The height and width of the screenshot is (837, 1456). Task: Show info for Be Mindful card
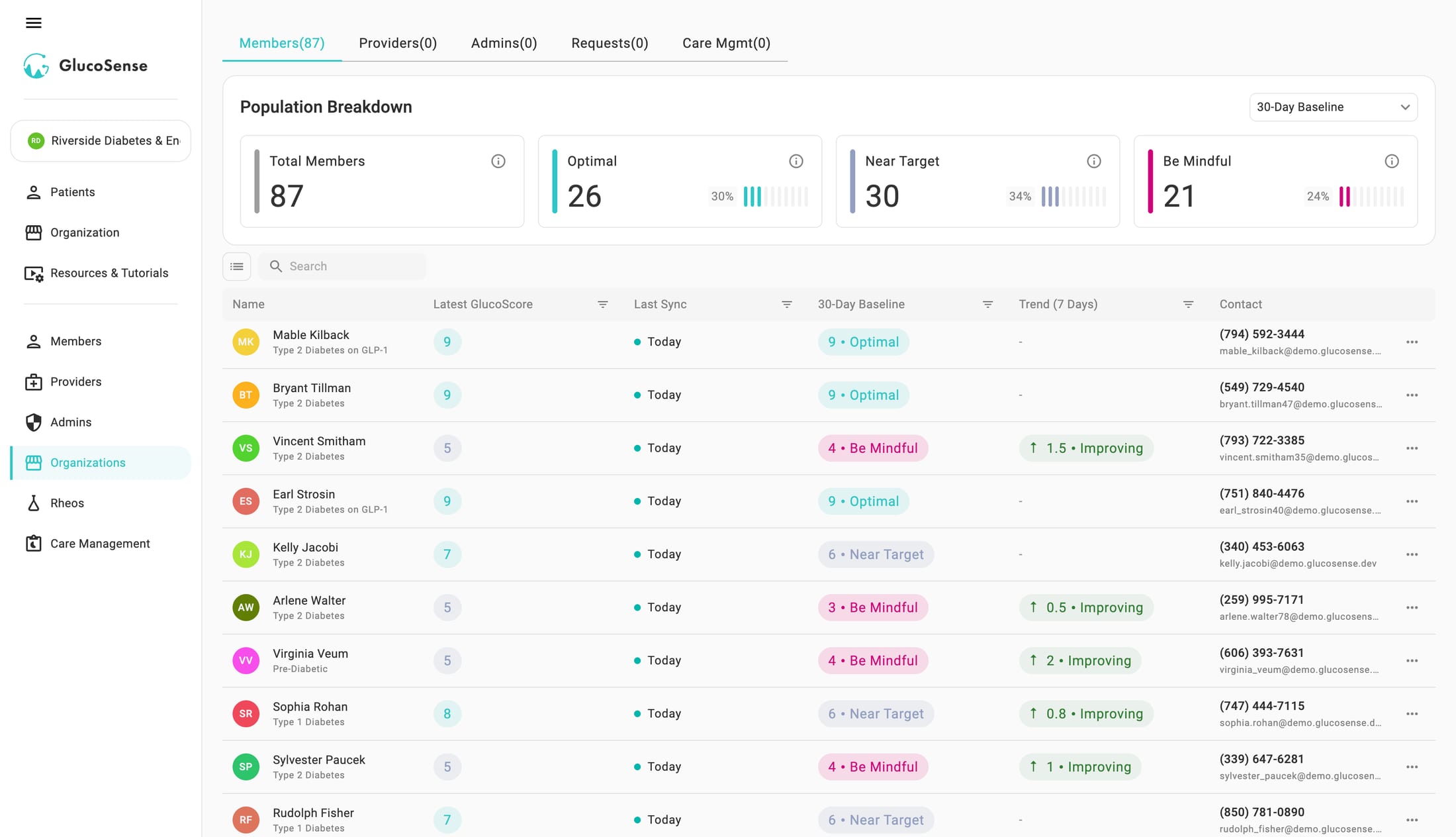pyautogui.click(x=1392, y=161)
